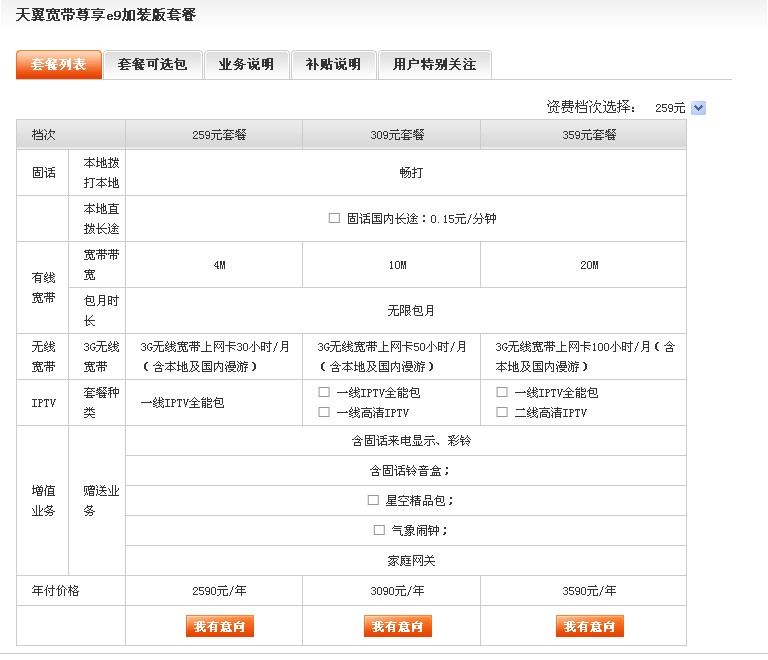Click the 有线宽带 label
Screen dimensions: 768x660
(x=44, y=288)
